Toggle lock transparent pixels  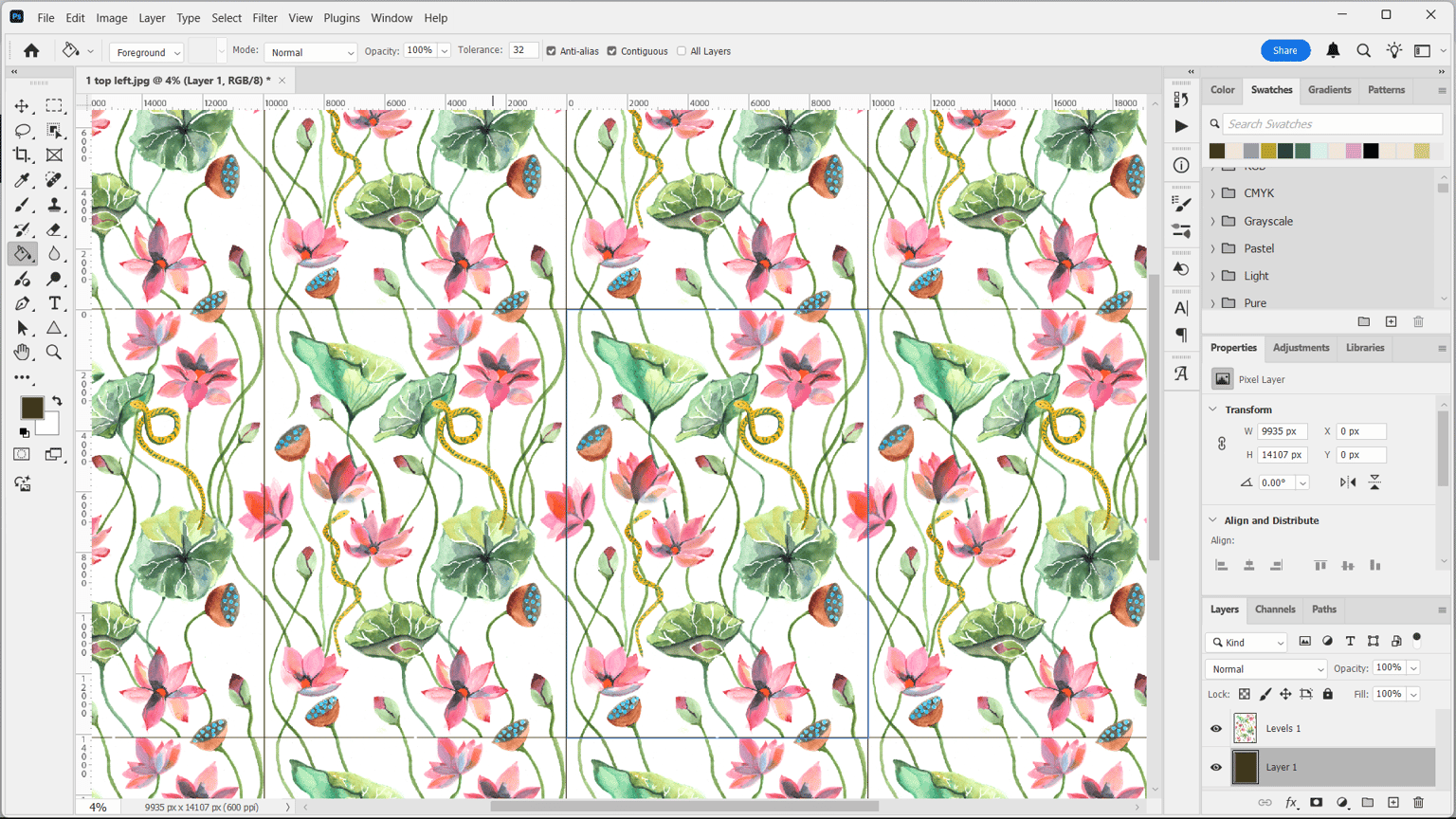[1245, 694]
